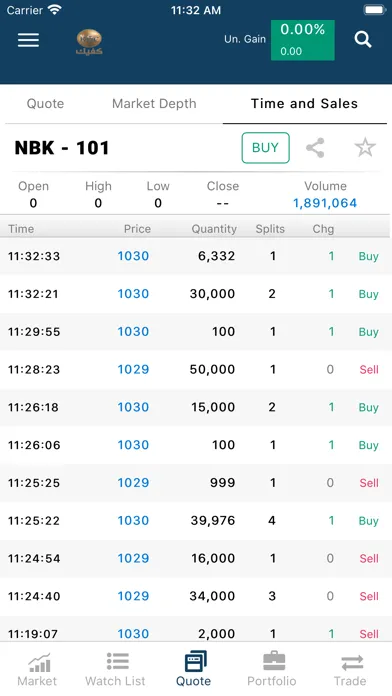Select the Quote bottom tab

pos(194,669)
